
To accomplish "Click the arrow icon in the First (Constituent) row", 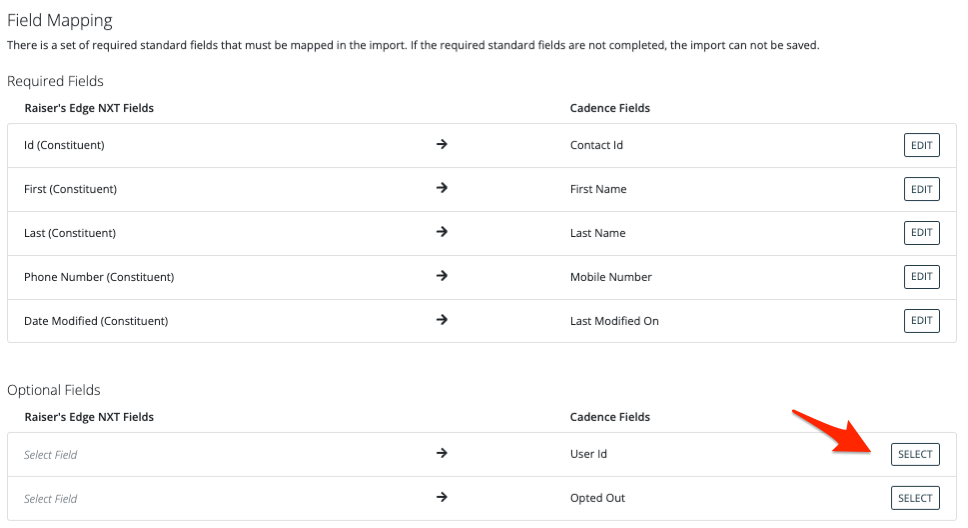I will pos(442,189).
